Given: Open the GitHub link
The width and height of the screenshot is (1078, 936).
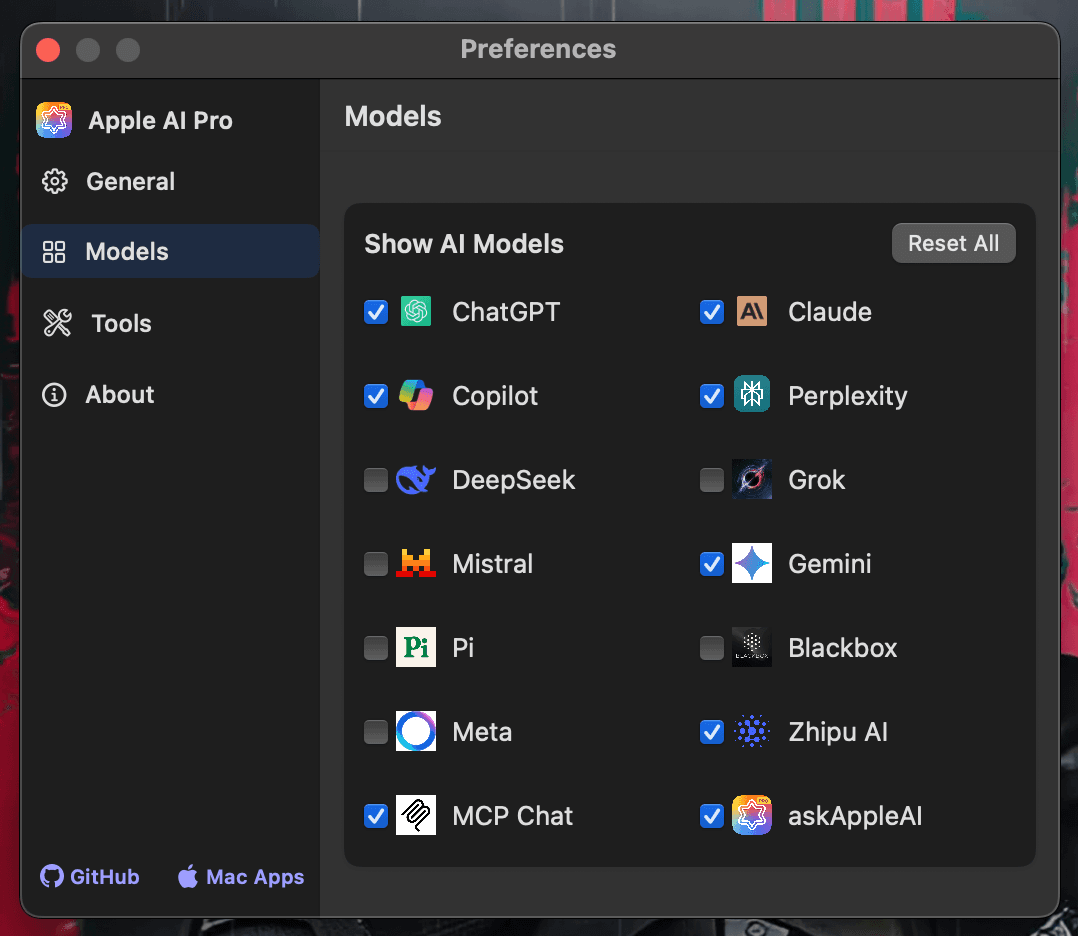Looking at the screenshot, I should click(89, 877).
